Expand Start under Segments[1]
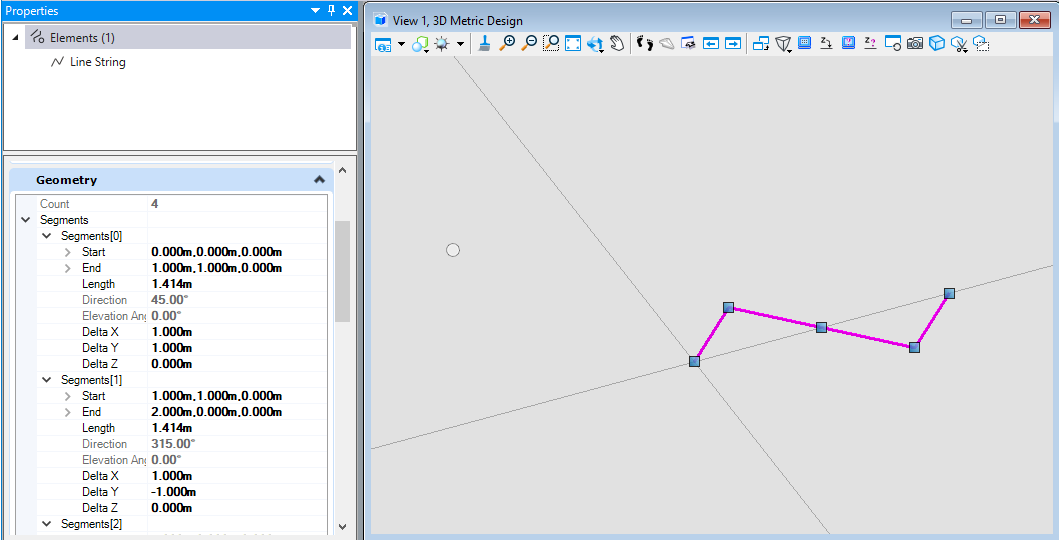Image resolution: width=1059 pixels, height=540 pixels. [68, 396]
